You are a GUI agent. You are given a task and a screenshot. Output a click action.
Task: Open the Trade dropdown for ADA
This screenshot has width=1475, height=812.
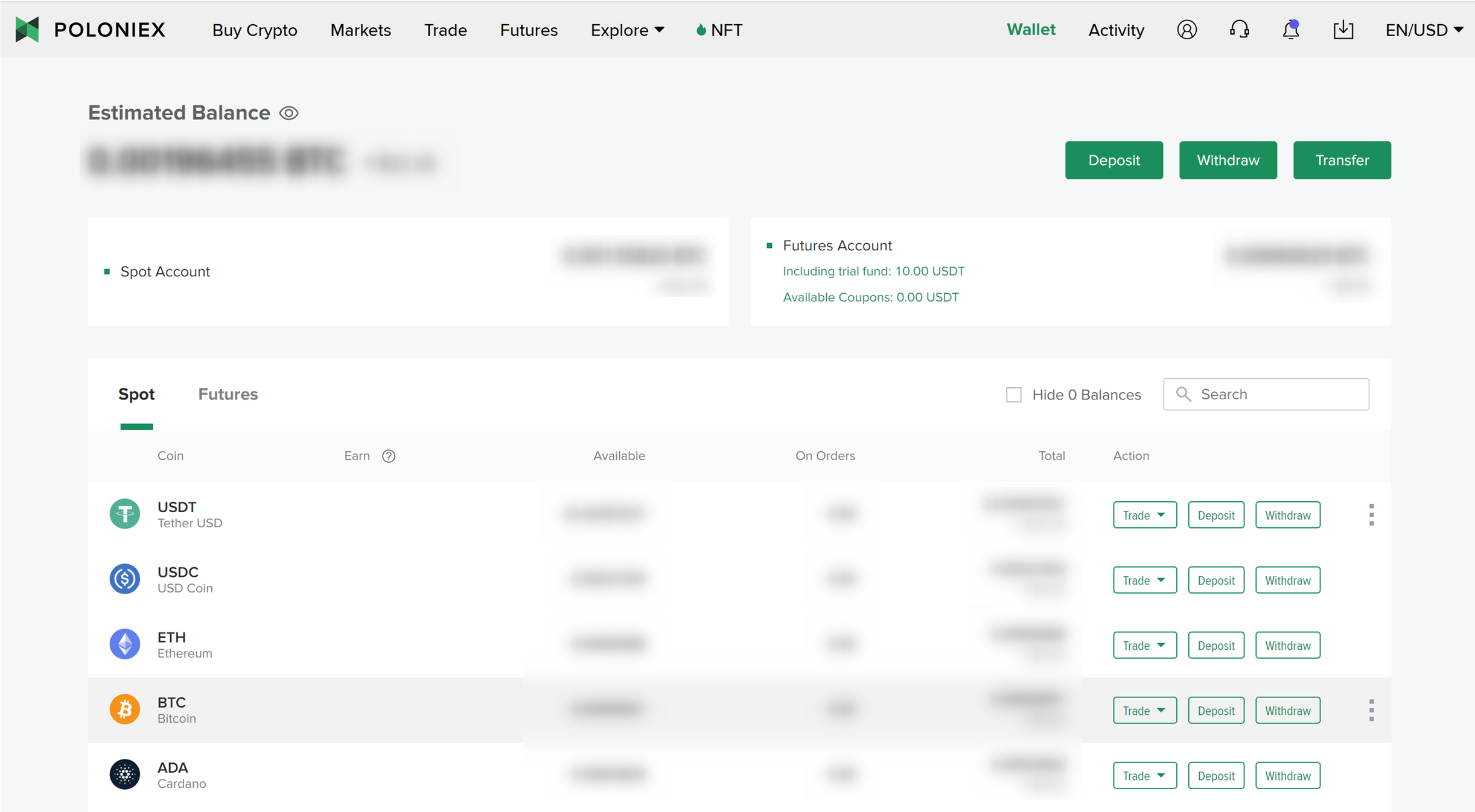tap(1145, 775)
